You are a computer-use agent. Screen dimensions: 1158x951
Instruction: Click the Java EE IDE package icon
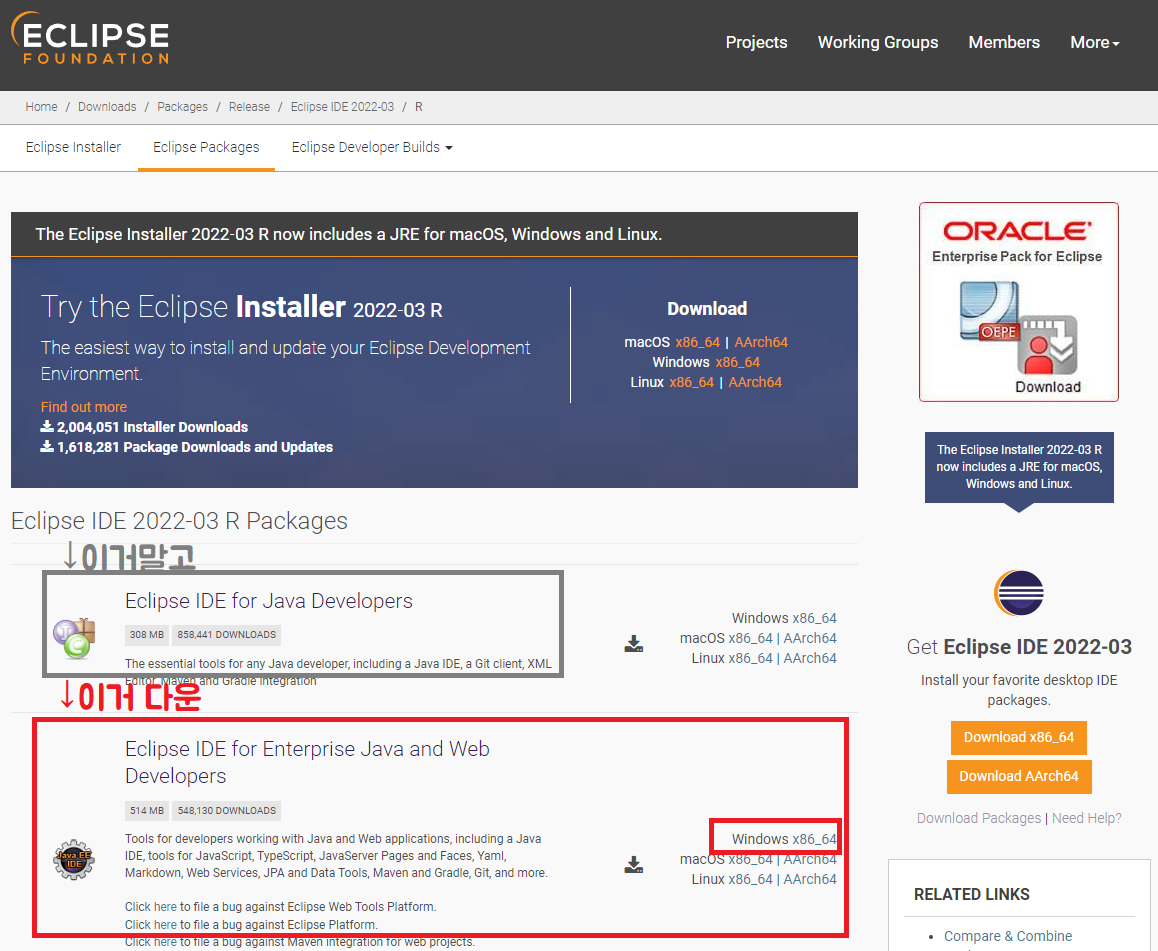pos(74,859)
